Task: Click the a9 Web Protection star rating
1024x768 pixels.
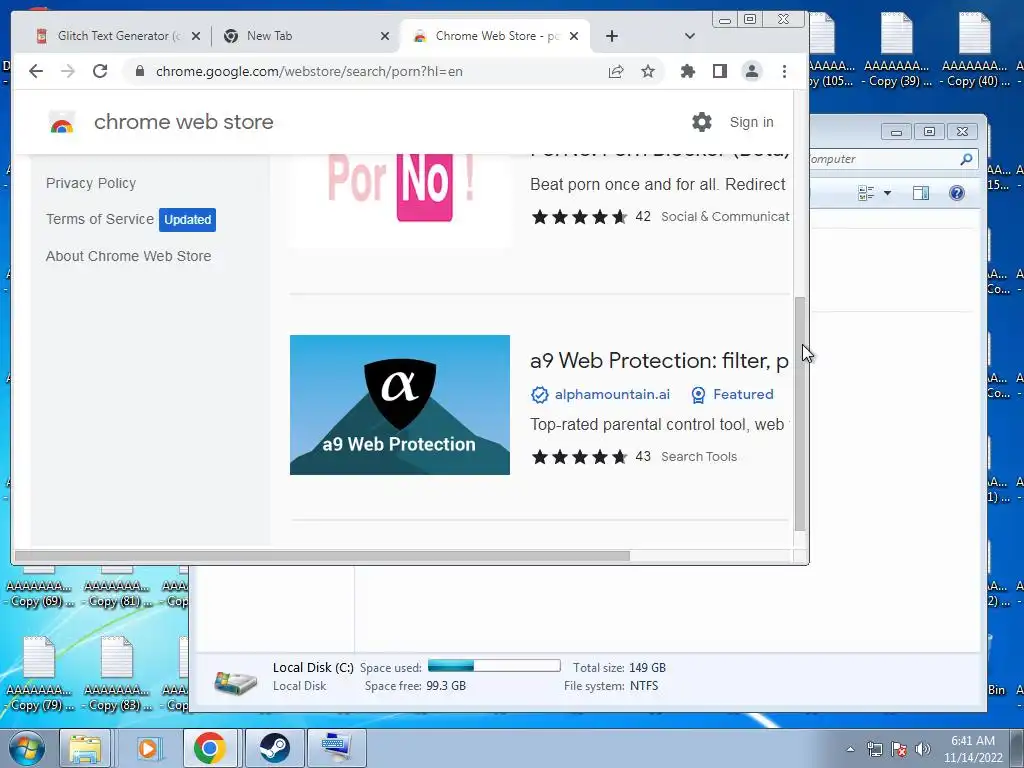Action: pos(579,456)
